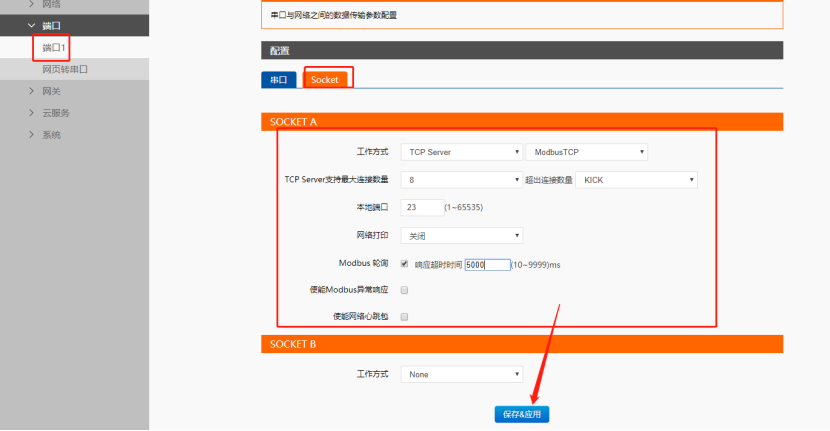Open the max connections dropdown showing 8

coord(461,180)
